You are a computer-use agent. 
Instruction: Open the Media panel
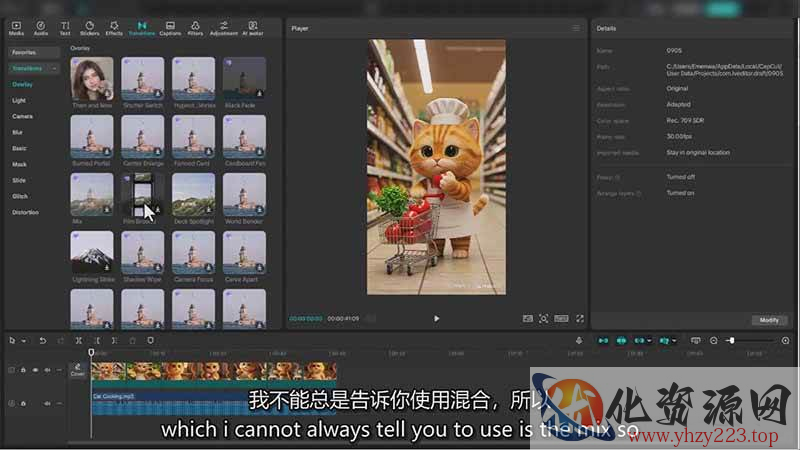16,28
